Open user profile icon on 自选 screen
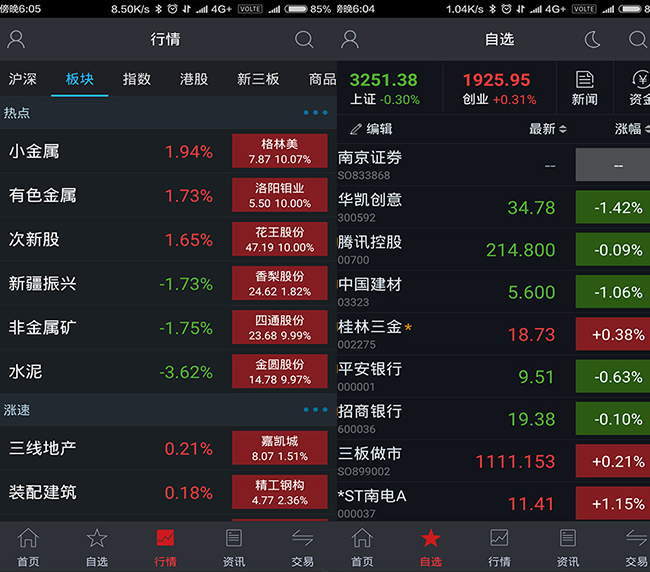 click(x=350, y=40)
